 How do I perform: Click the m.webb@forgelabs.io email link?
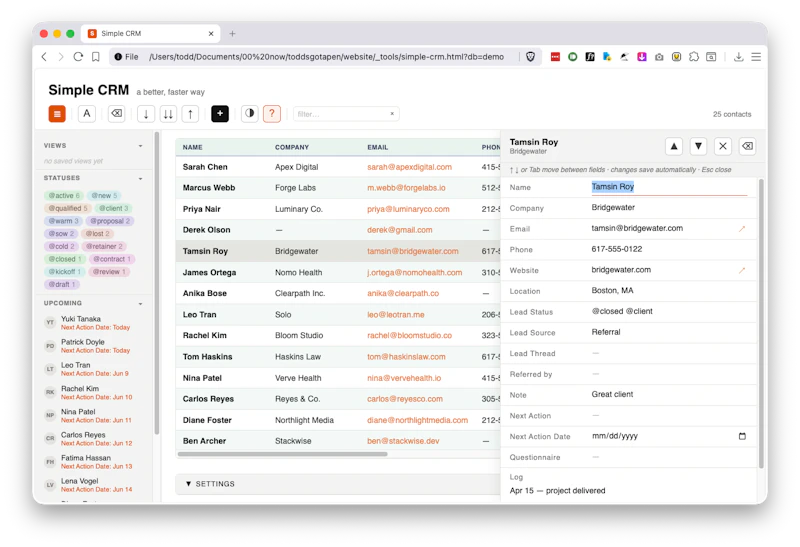click(x=406, y=188)
